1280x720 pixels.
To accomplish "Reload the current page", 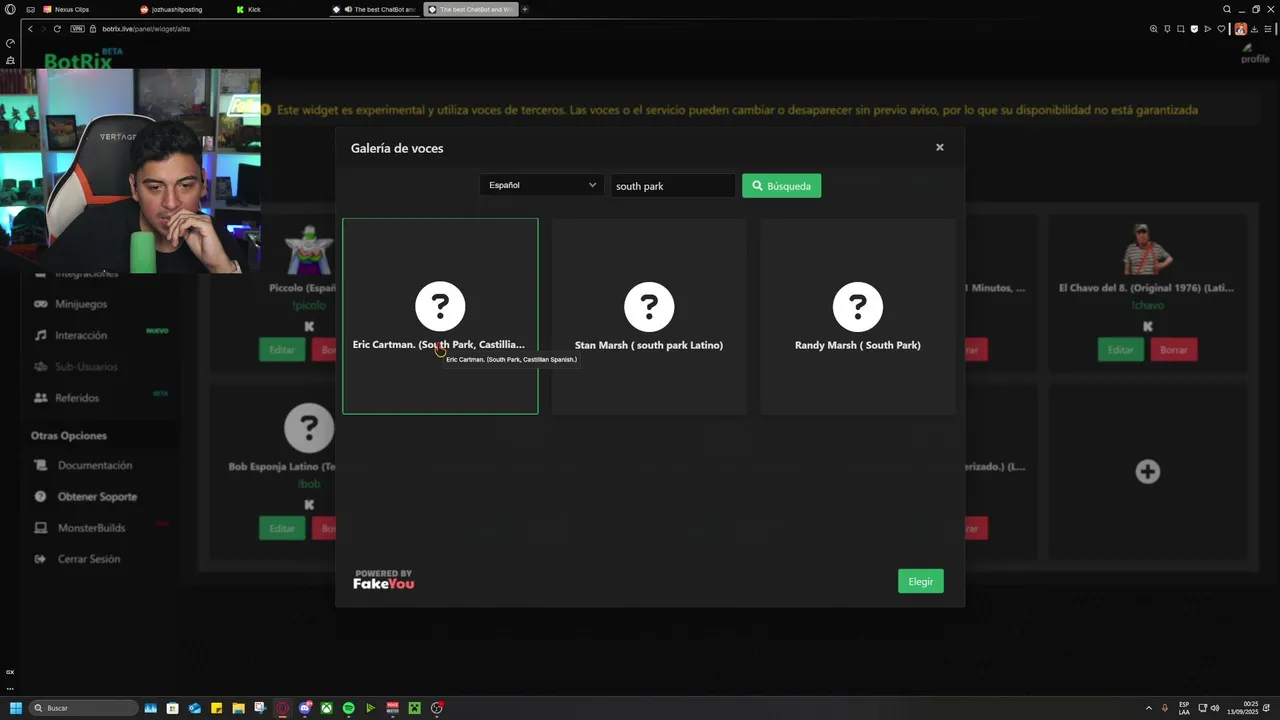I will pyautogui.click(x=57, y=29).
